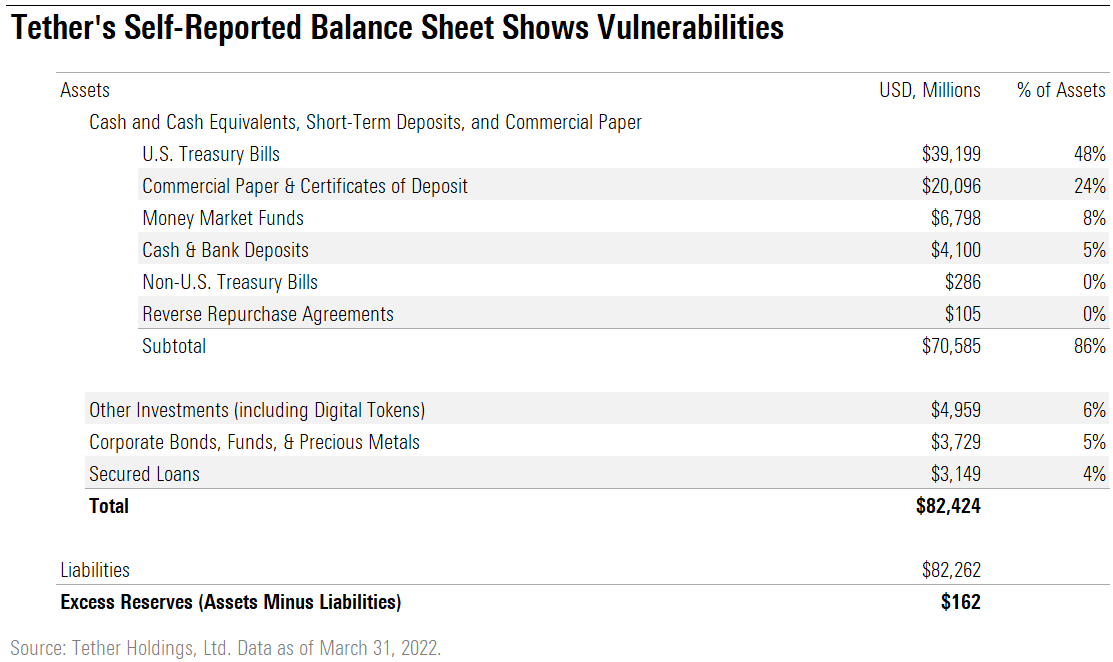Click the Tether Holdings source note

[x=225, y=647]
